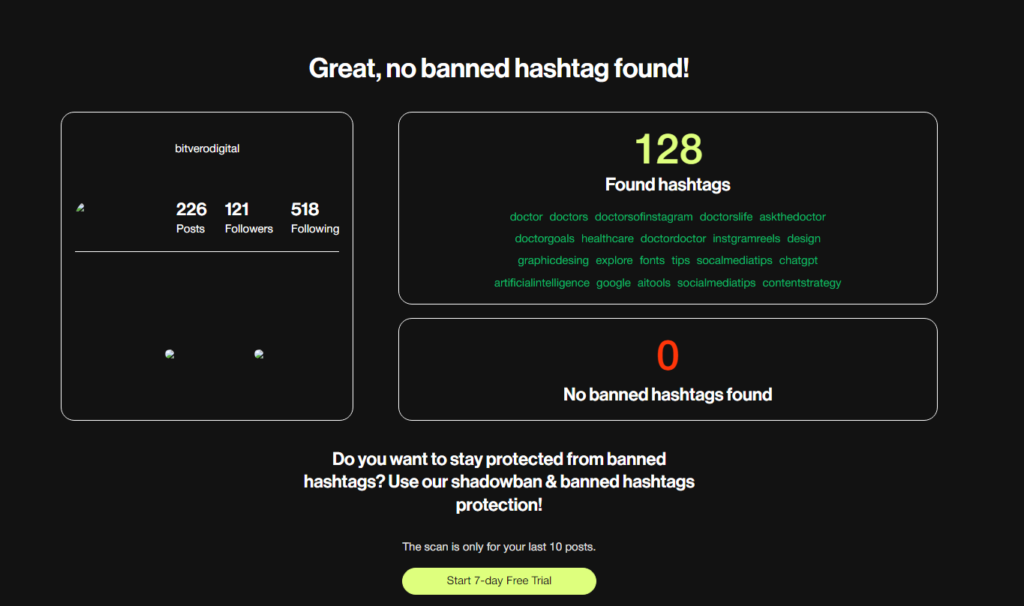Select the graphicdesing hashtag
This screenshot has width=1024, height=606.
coord(553,260)
